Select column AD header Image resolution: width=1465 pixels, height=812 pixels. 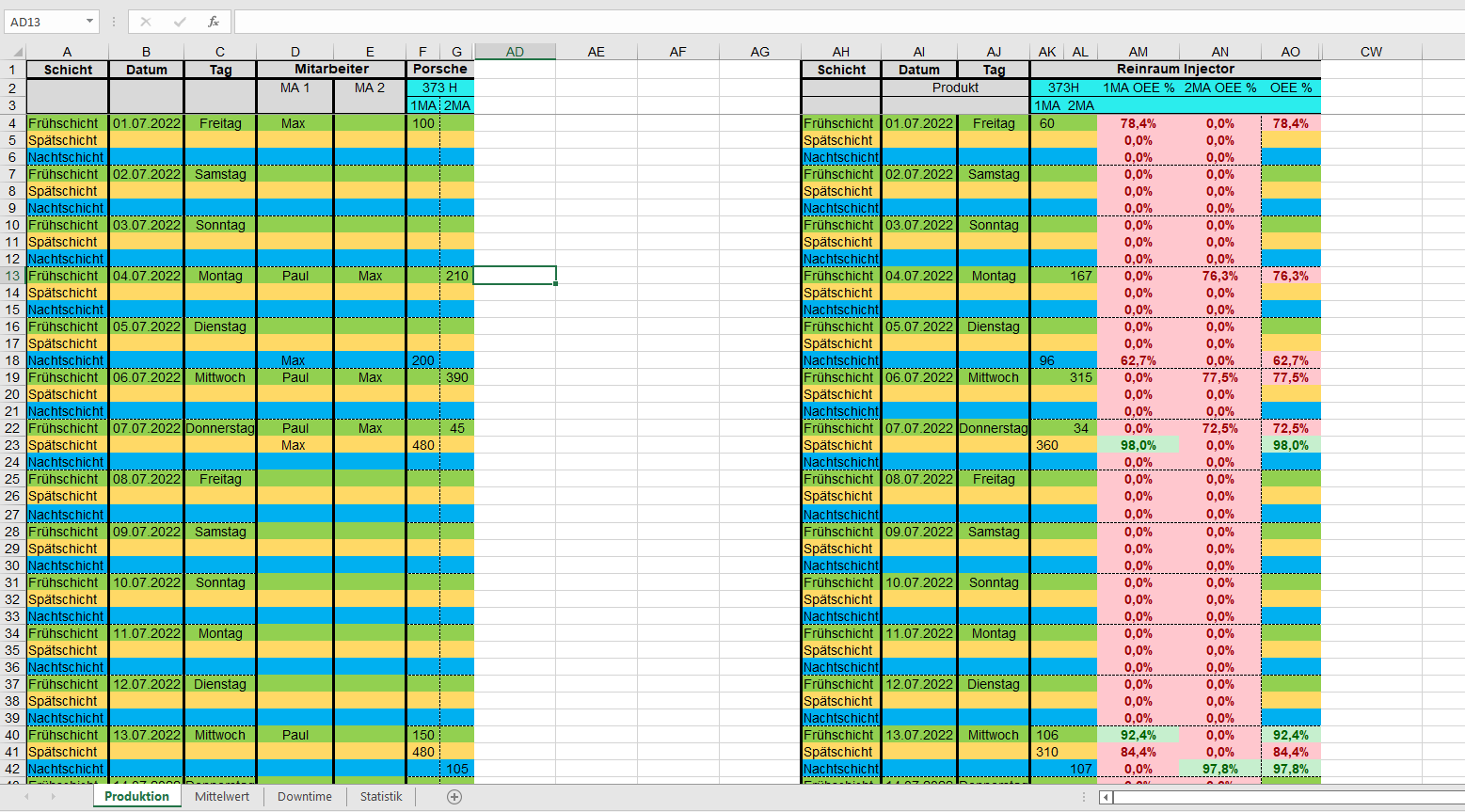click(515, 52)
